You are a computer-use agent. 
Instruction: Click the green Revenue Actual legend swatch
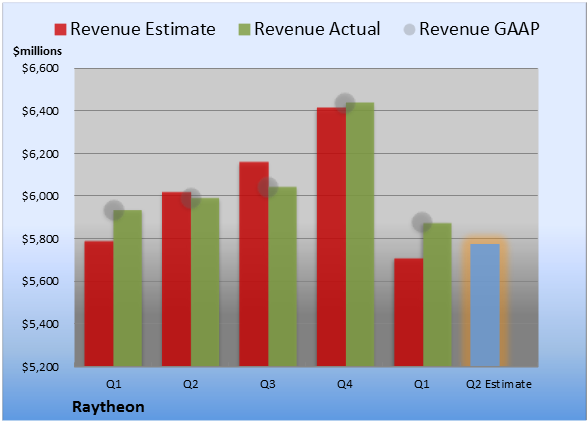(244, 29)
